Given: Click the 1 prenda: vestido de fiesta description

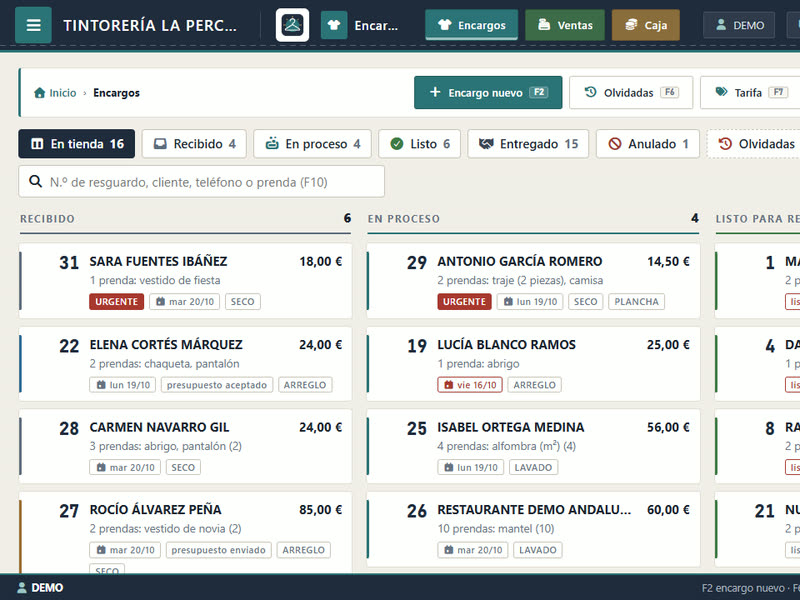Looking at the screenshot, I should click(x=155, y=280).
